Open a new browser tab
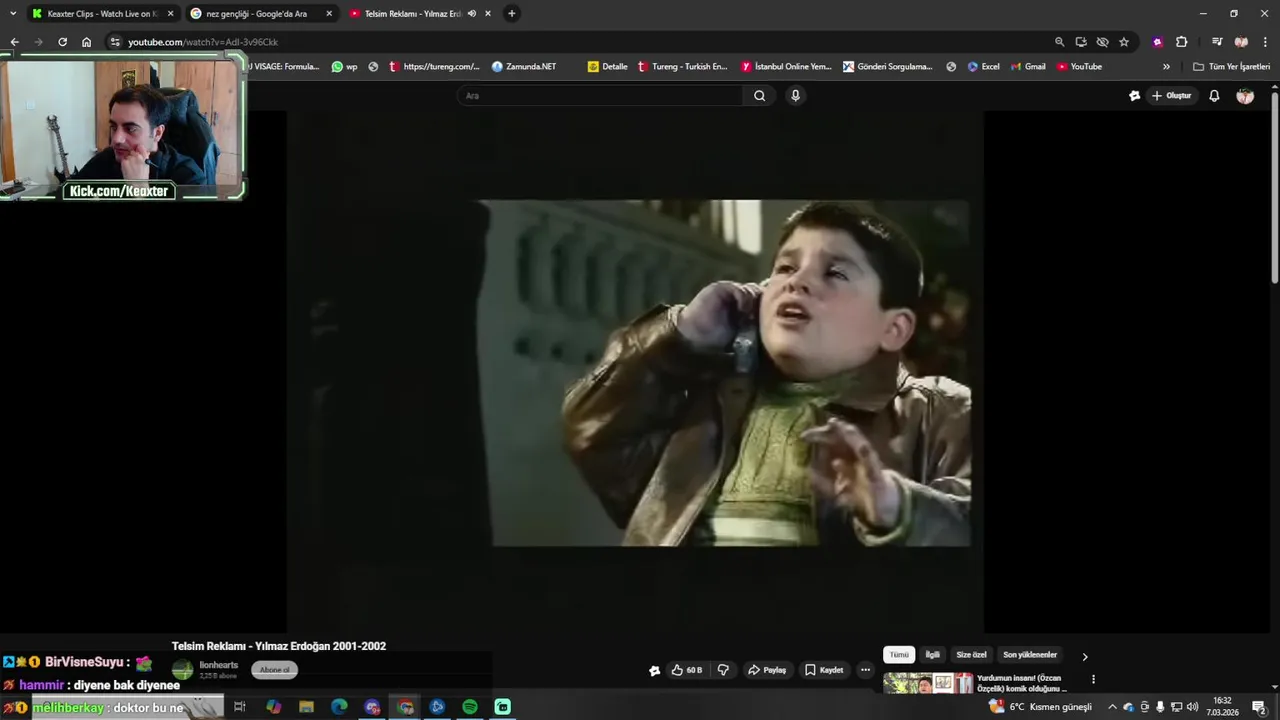Viewport: 1280px width, 720px height. coord(512,14)
